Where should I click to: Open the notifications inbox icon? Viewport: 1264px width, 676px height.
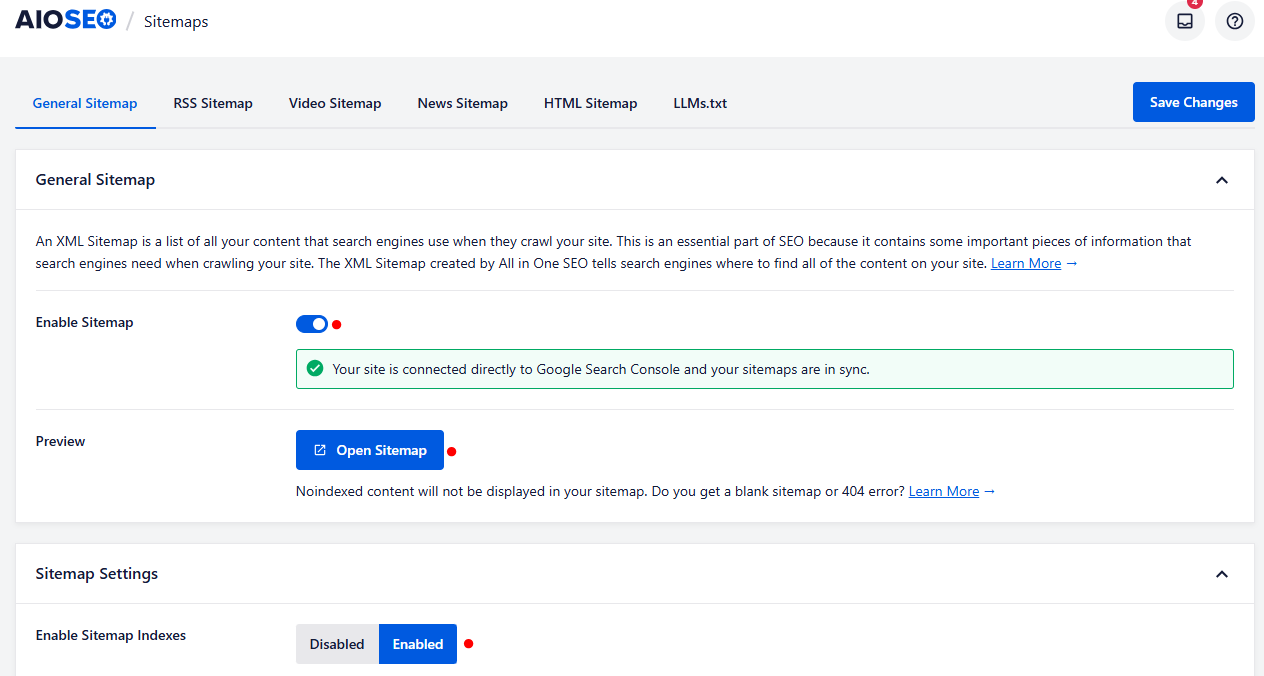click(1184, 21)
